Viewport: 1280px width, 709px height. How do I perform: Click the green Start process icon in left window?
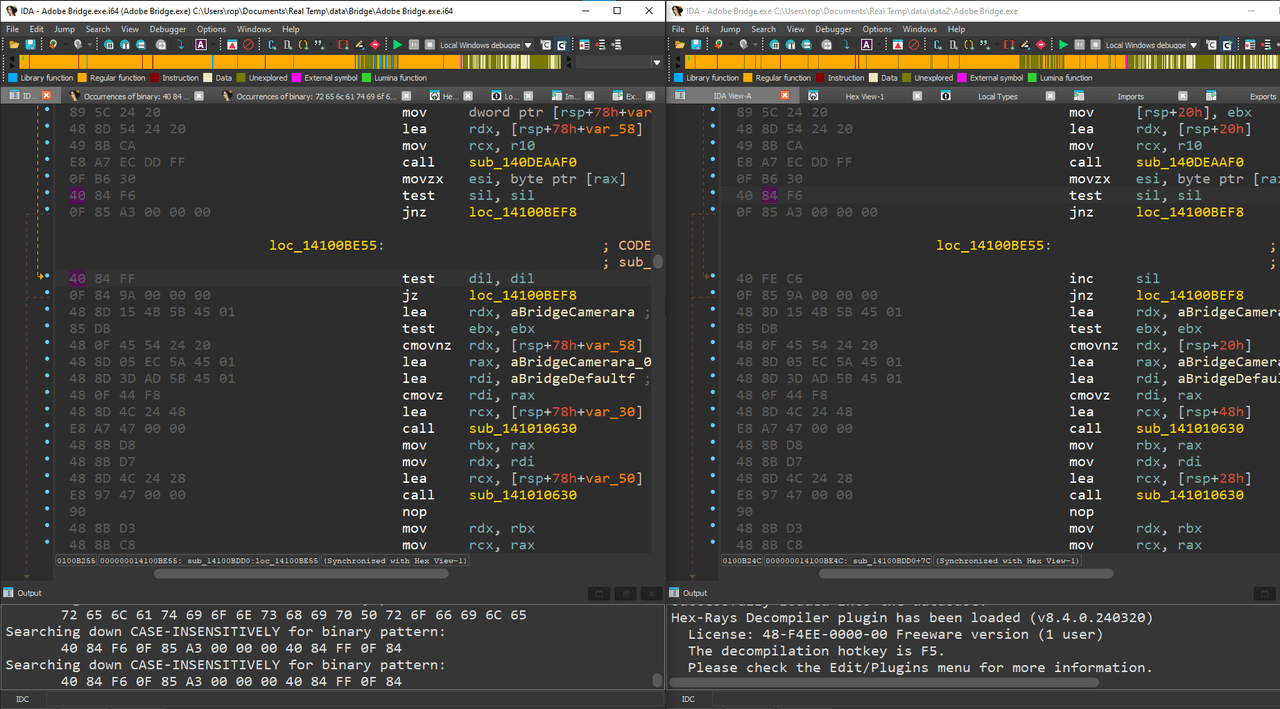pyautogui.click(x=397, y=45)
